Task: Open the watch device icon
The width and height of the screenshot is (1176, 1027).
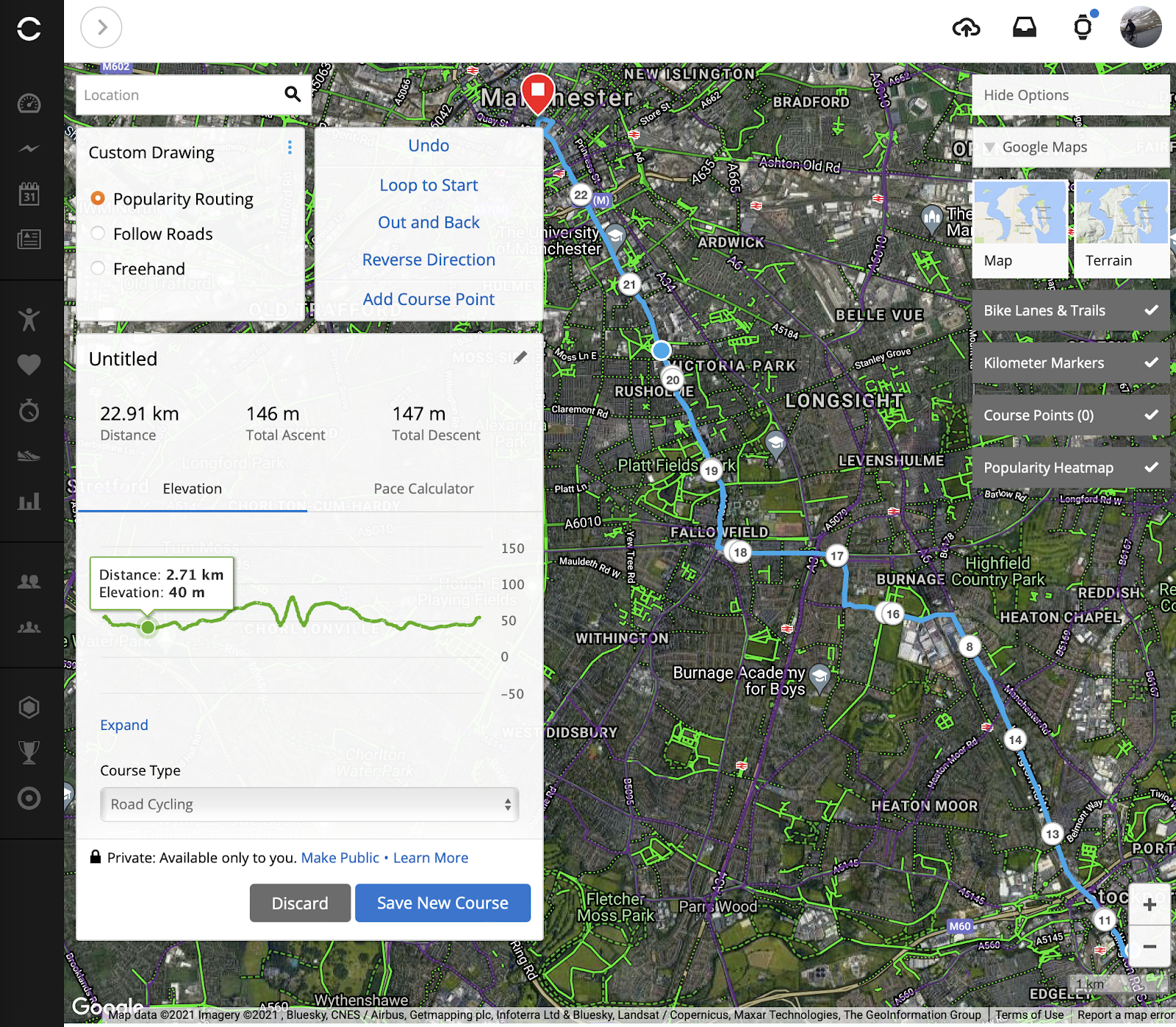Action: click(x=1083, y=27)
